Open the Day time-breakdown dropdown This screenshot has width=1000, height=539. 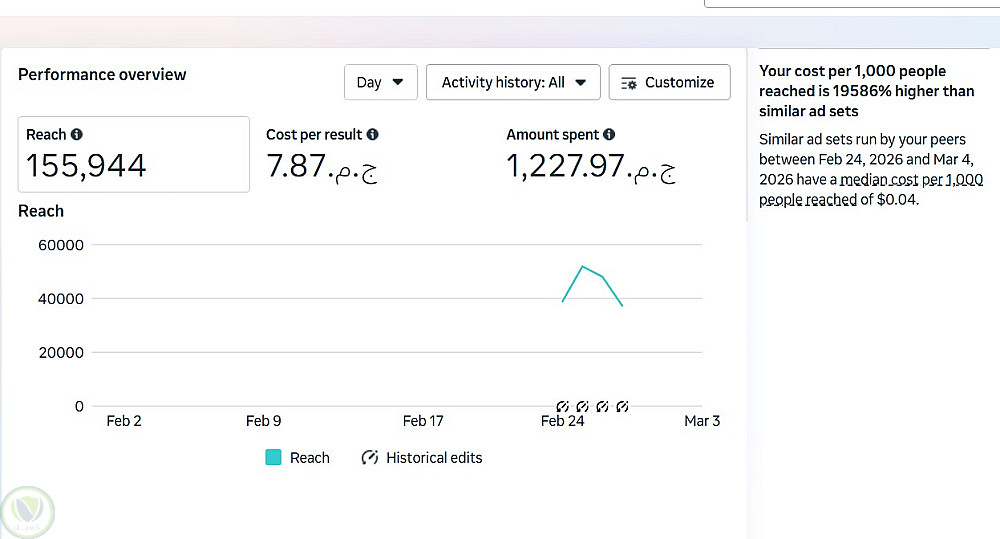[x=380, y=82]
